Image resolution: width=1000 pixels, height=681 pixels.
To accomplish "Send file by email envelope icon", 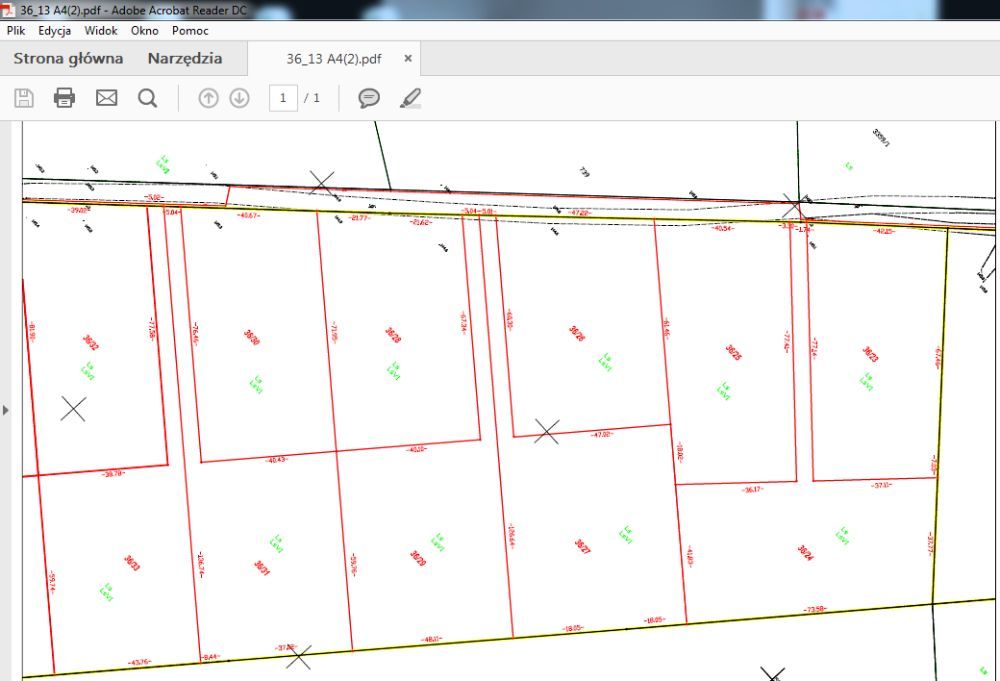I will [107, 98].
